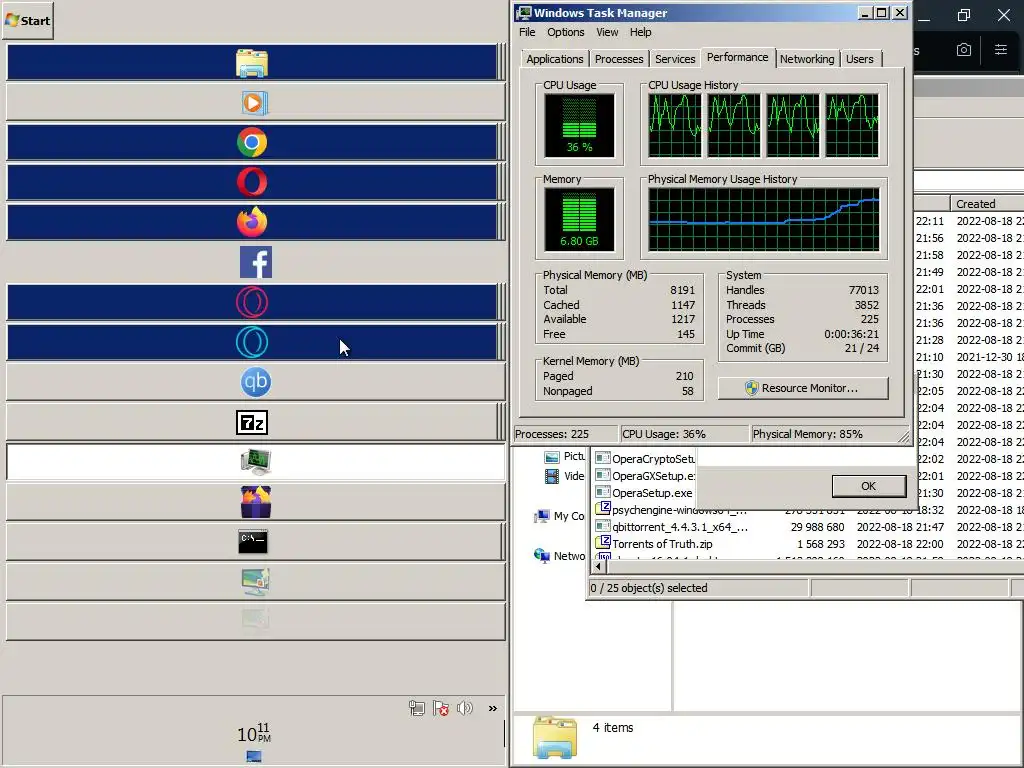Switch to the Networking tab
Viewport: 1024px width, 768px height.
(x=807, y=59)
